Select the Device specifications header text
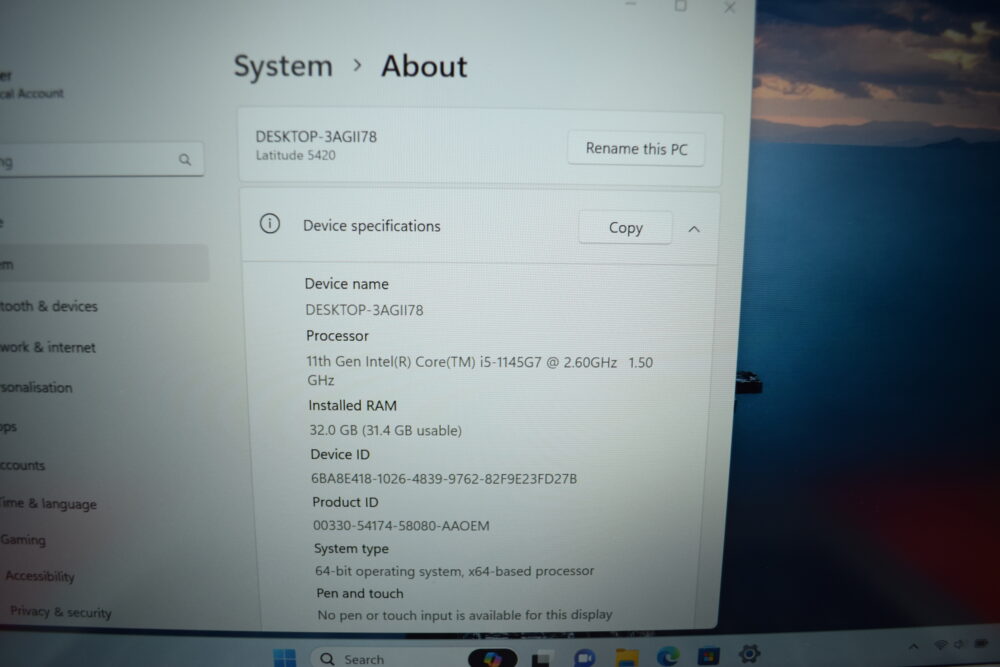1000x667 pixels. tap(372, 226)
